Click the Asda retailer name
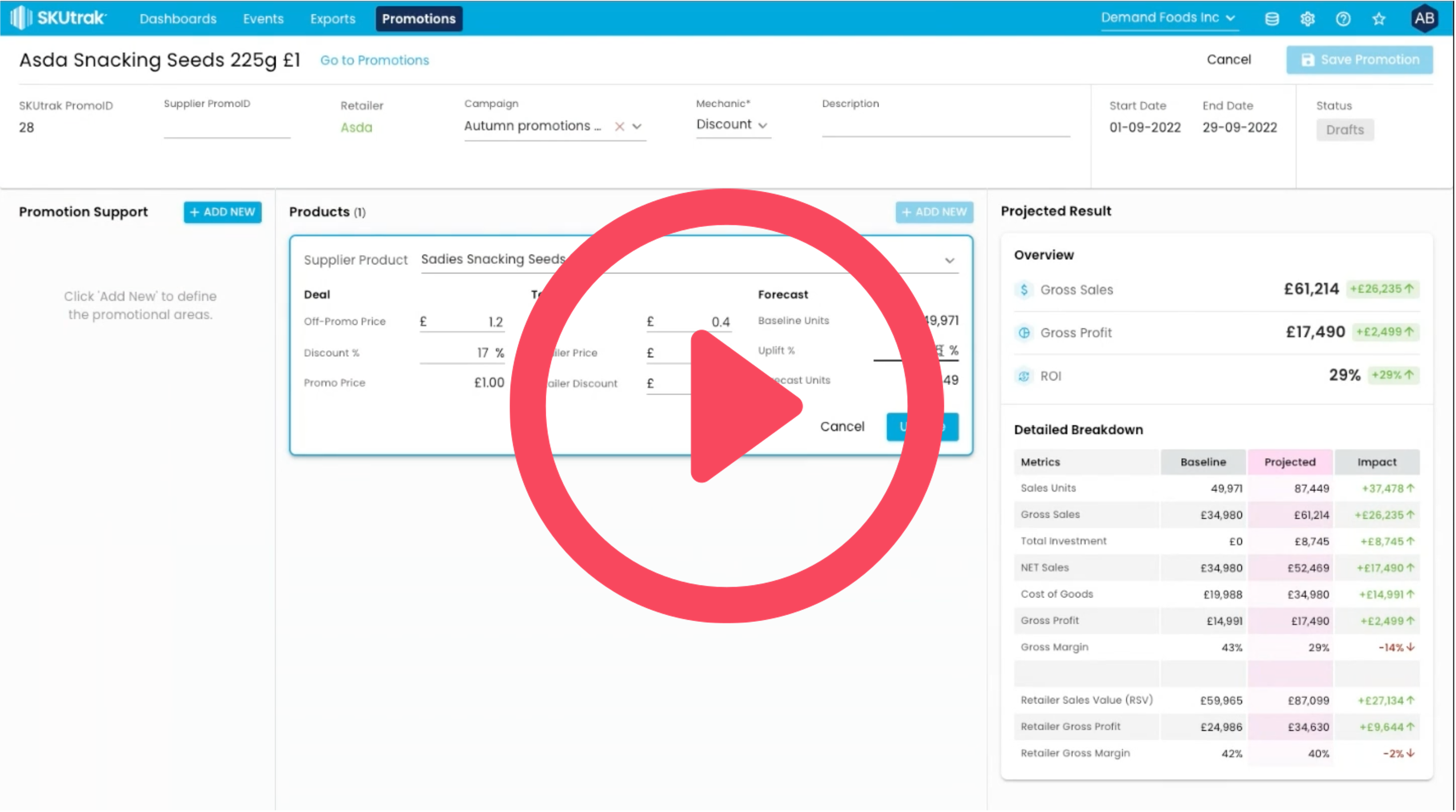This screenshot has width=1456, height=812. (x=356, y=127)
